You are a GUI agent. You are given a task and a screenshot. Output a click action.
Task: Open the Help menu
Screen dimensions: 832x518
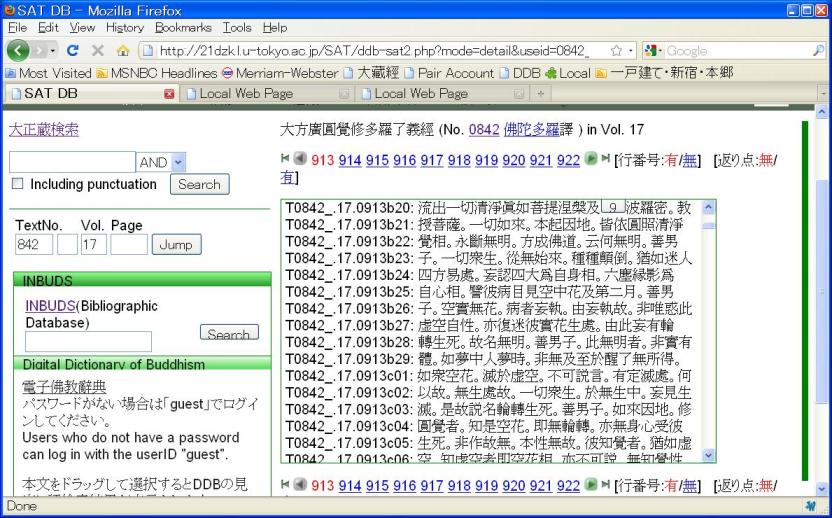[275, 28]
